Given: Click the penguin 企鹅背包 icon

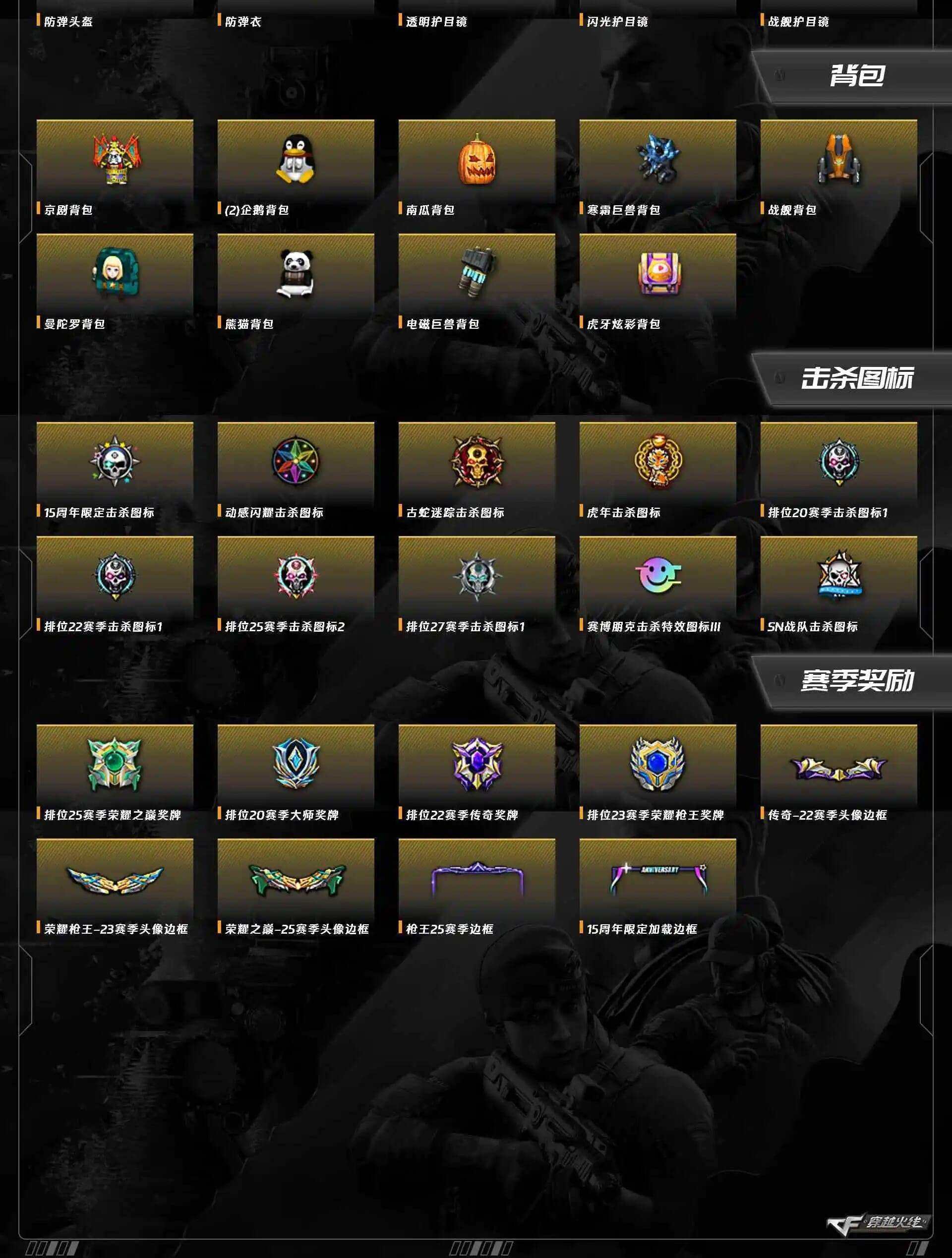Looking at the screenshot, I should coord(296,159).
